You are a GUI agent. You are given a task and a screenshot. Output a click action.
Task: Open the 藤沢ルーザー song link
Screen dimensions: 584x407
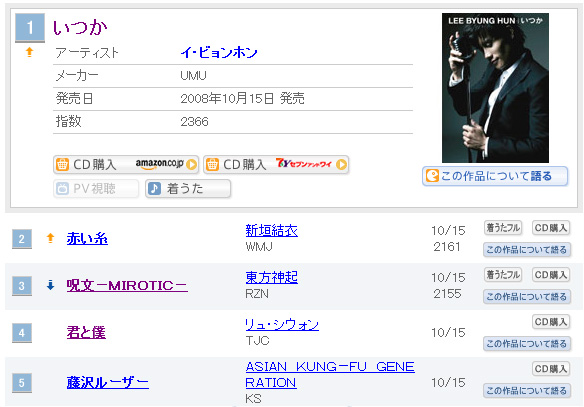pyautogui.click(x=108, y=382)
